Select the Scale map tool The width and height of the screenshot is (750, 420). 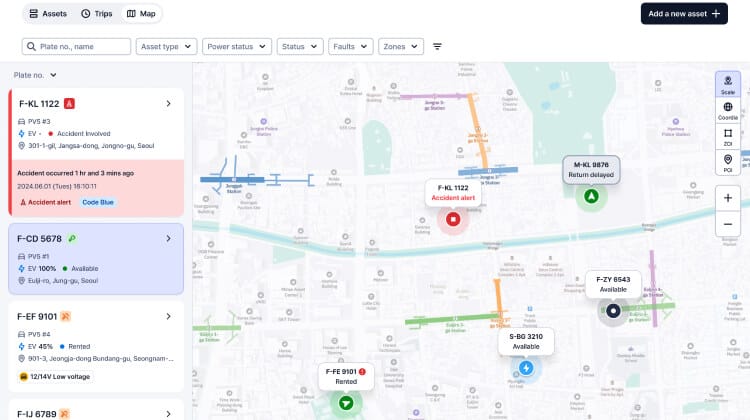point(727,84)
